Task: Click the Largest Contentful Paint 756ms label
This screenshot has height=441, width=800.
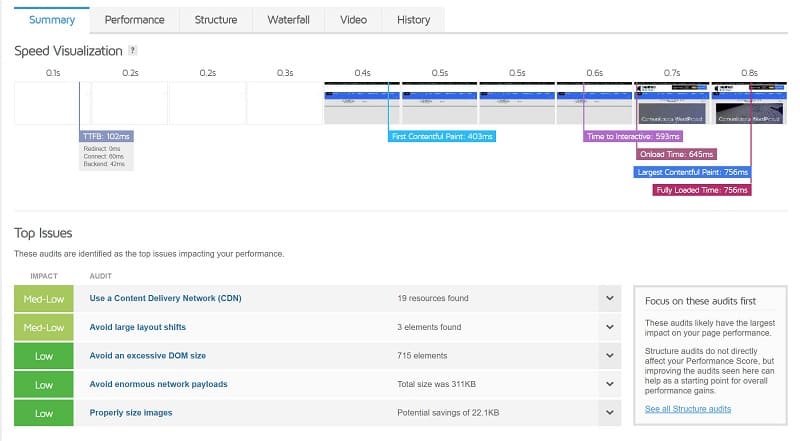Action: tap(691, 172)
